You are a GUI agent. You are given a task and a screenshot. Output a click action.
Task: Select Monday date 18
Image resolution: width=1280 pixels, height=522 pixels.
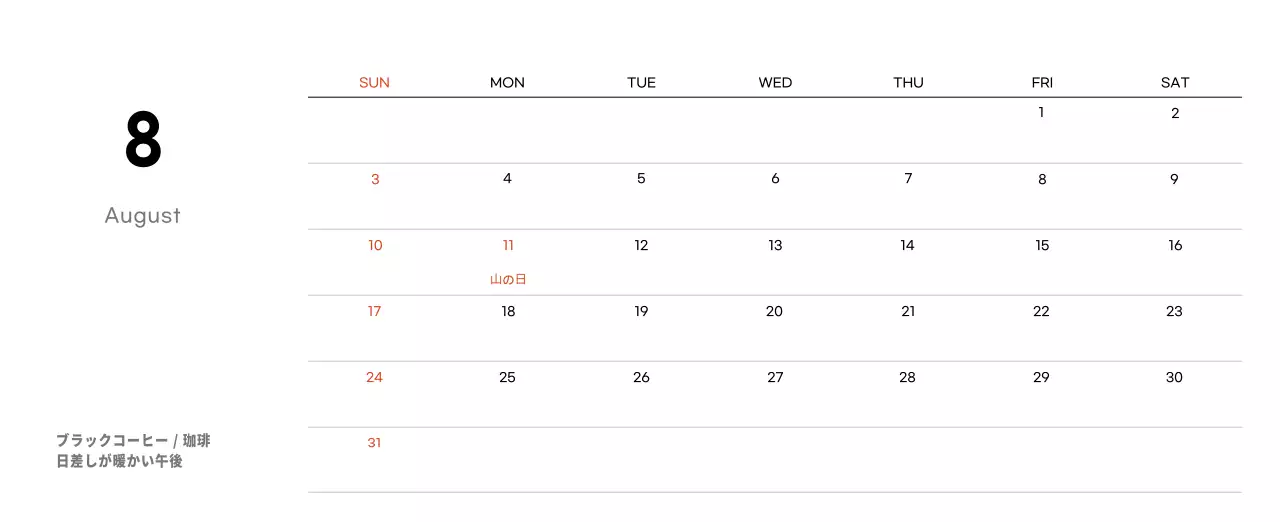[508, 312]
